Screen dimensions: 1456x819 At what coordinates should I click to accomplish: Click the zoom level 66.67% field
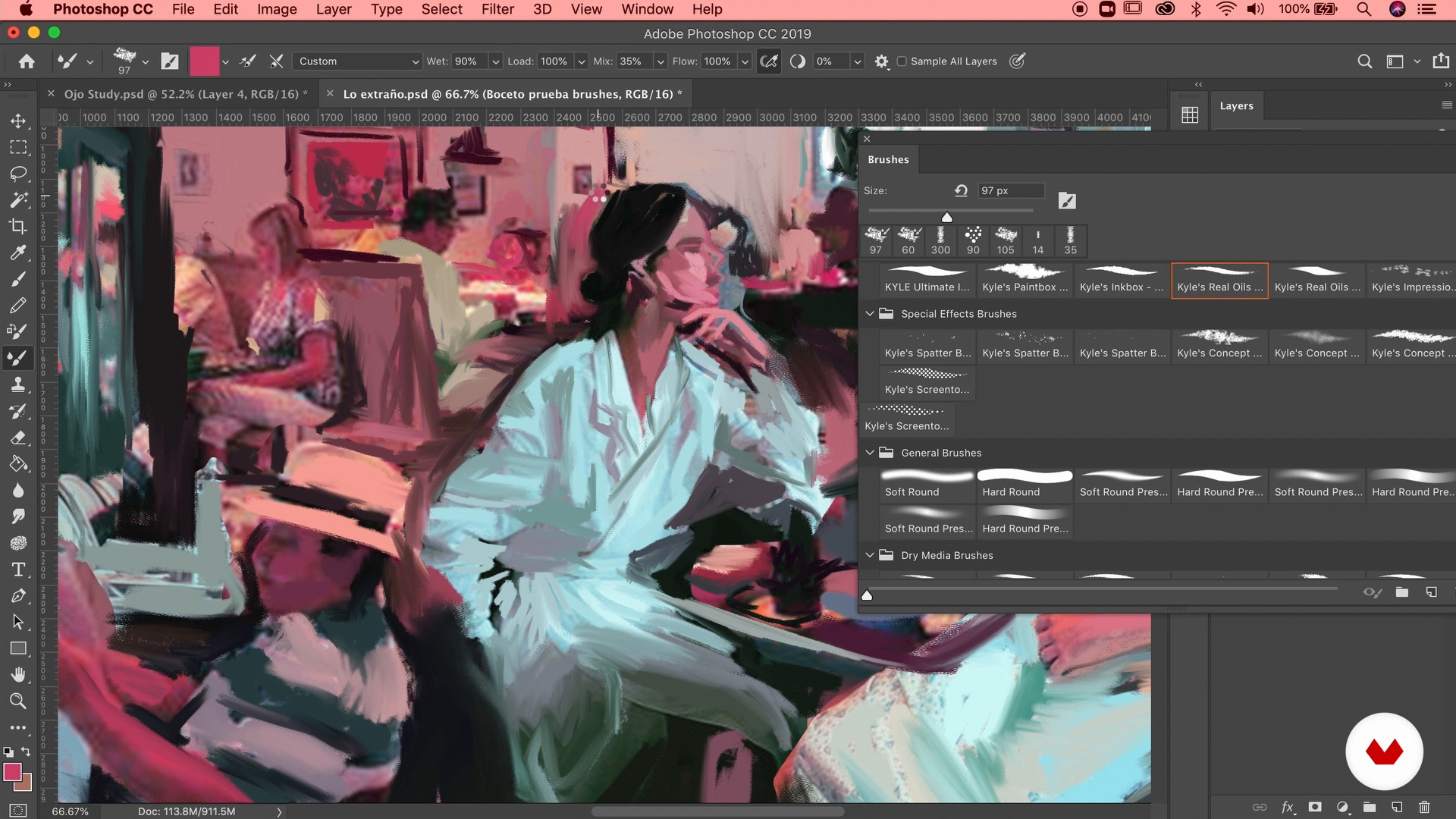click(71, 811)
